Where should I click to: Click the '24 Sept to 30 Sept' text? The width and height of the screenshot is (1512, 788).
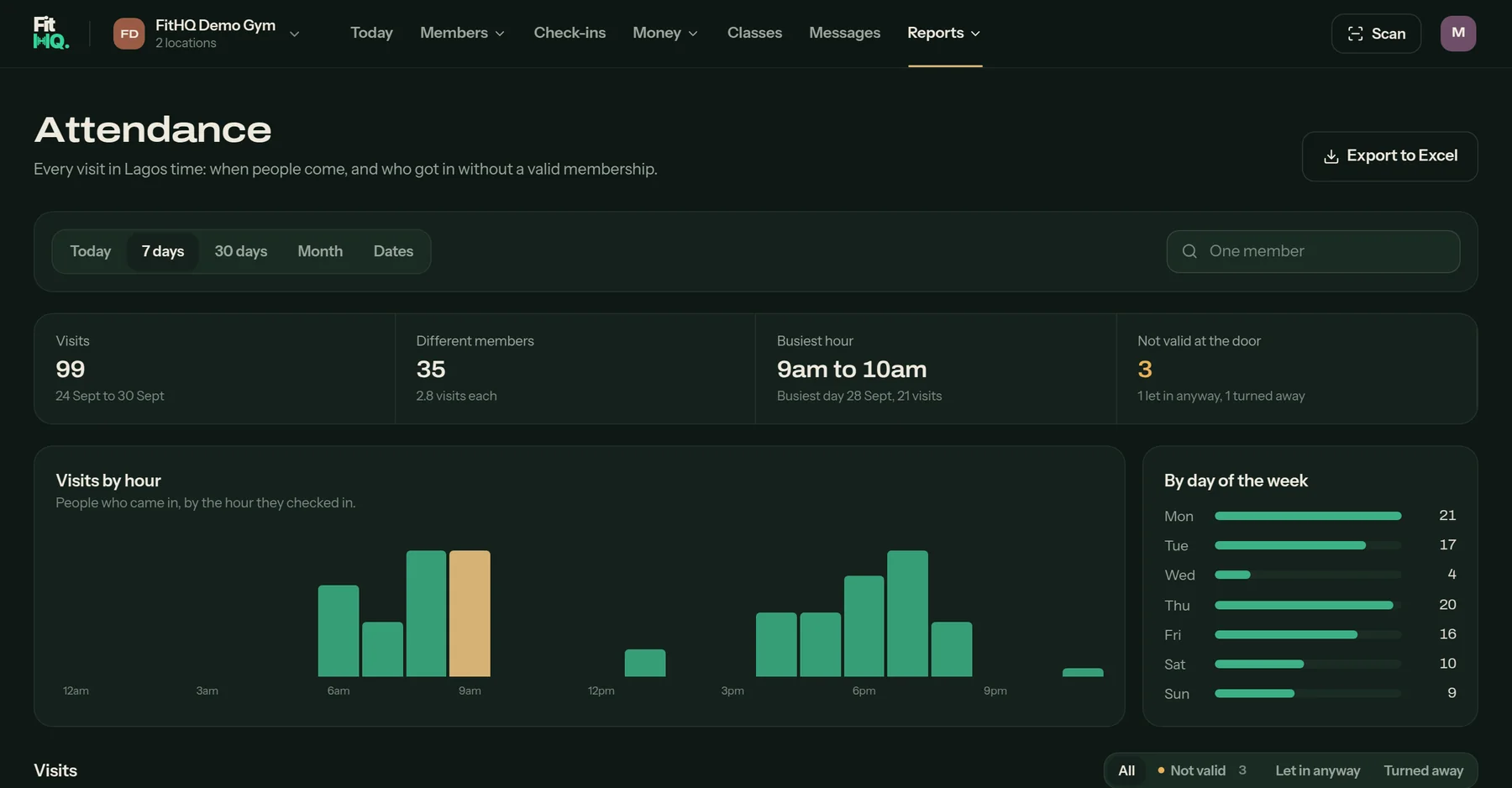coord(110,396)
